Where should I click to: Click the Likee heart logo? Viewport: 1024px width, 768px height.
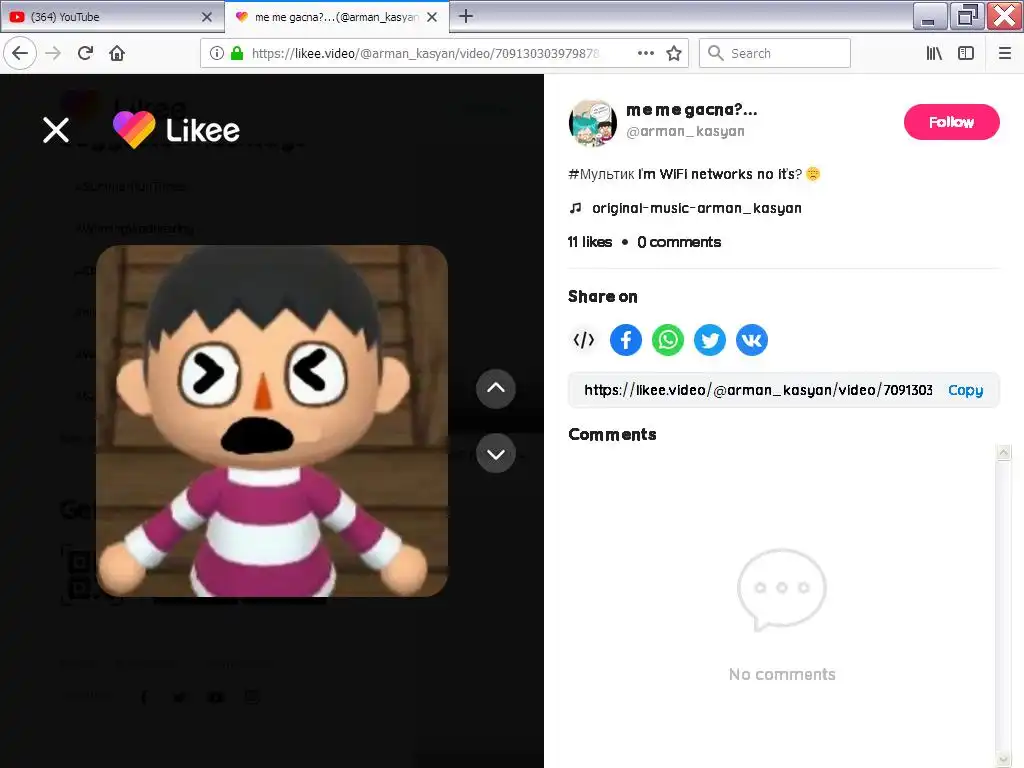[134, 129]
